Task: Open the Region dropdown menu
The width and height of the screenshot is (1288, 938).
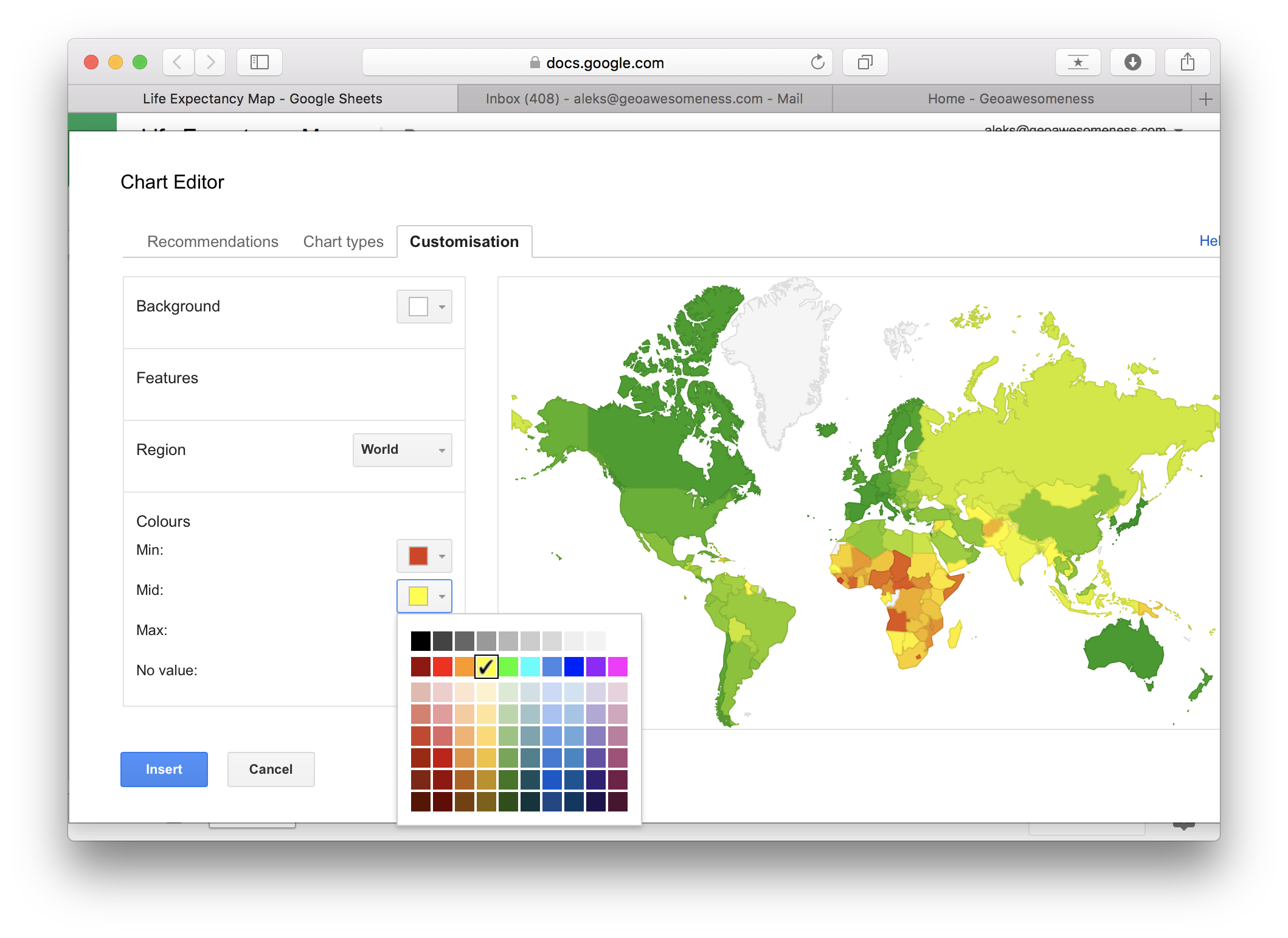Action: [x=401, y=449]
